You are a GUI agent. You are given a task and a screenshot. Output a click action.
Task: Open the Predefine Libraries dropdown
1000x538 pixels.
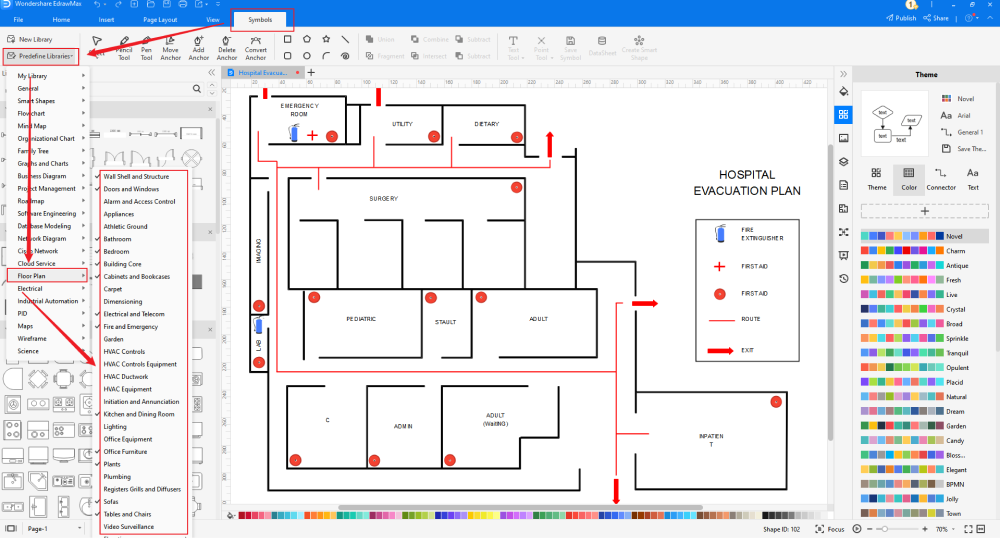[41, 56]
